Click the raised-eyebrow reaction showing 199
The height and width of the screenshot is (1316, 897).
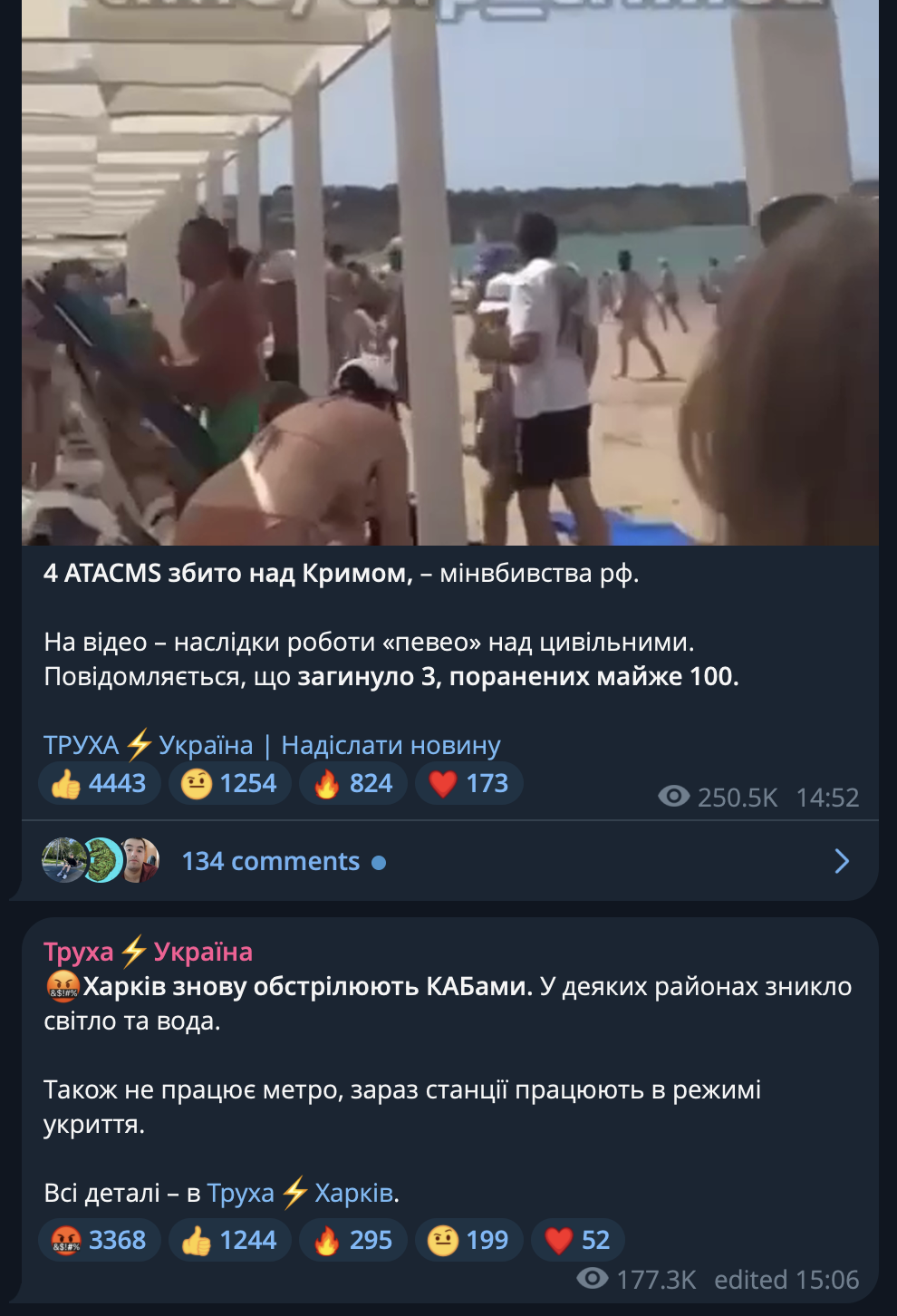[x=469, y=1240]
